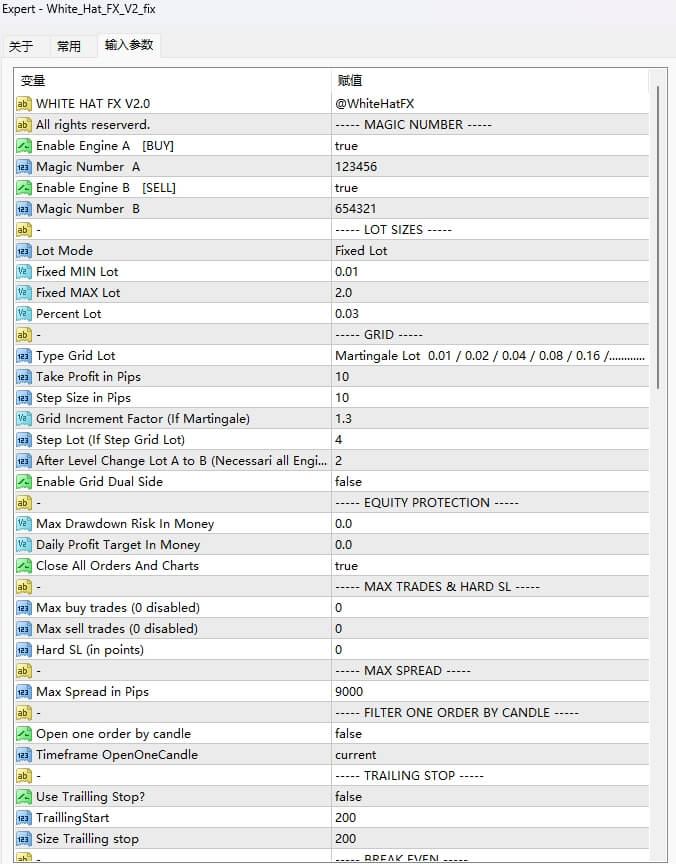Open the Type Grid Lot Martingale Lot value

[x=490, y=355]
